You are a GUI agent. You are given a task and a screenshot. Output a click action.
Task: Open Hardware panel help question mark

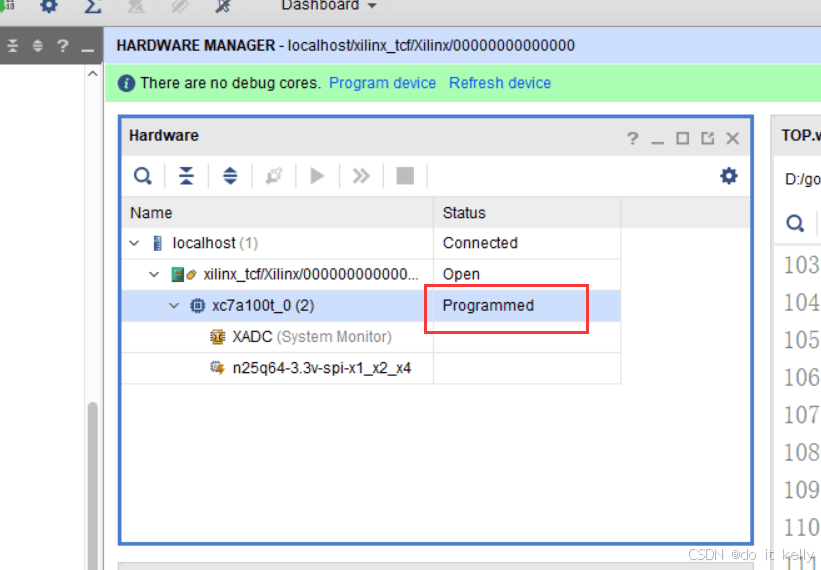click(633, 138)
